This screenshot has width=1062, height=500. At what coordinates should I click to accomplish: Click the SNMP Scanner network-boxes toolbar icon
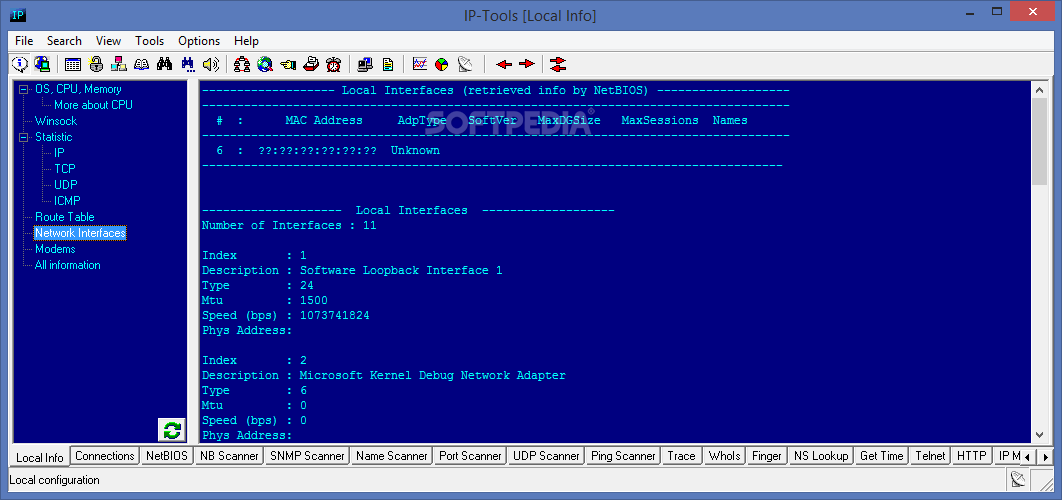tap(119, 64)
